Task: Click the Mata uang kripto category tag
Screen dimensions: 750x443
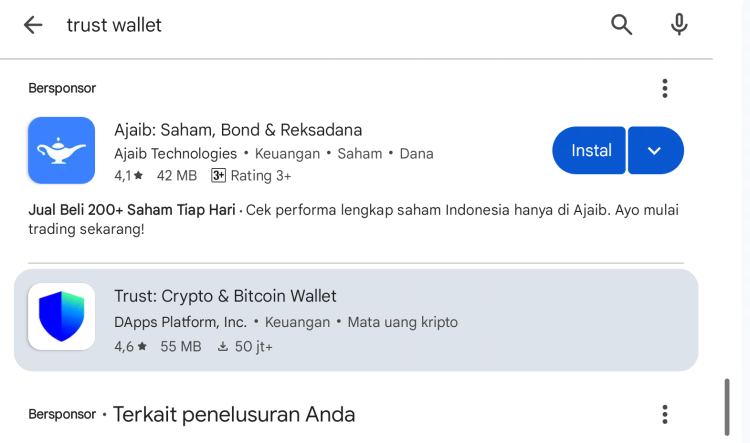Action: tap(402, 322)
